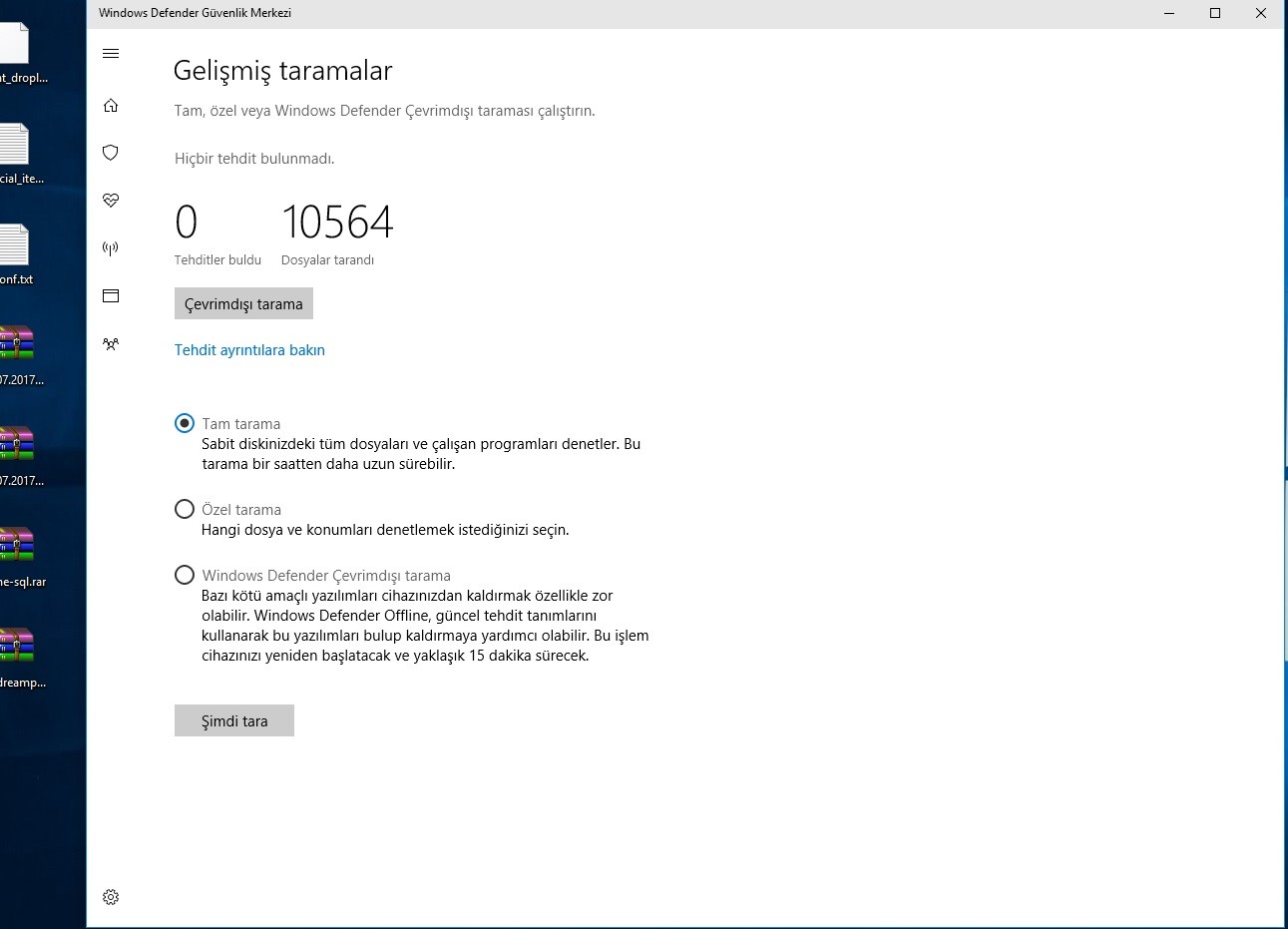The width and height of the screenshot is (1288, 929).
Task: Minimize the Windows Defender window
Action: coord(1169,14)
